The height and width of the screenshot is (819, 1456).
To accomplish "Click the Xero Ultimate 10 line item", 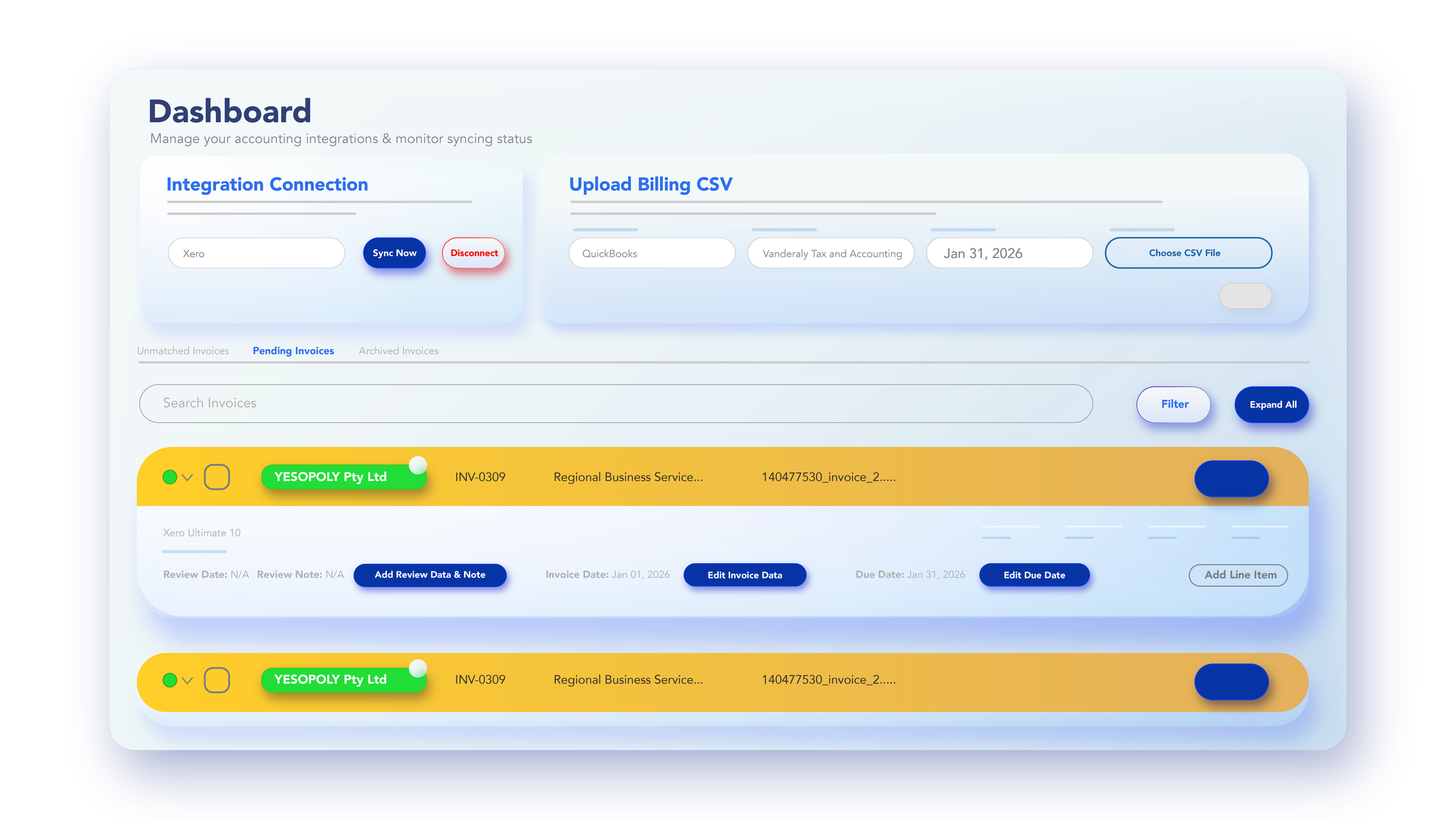I will 202,533.
